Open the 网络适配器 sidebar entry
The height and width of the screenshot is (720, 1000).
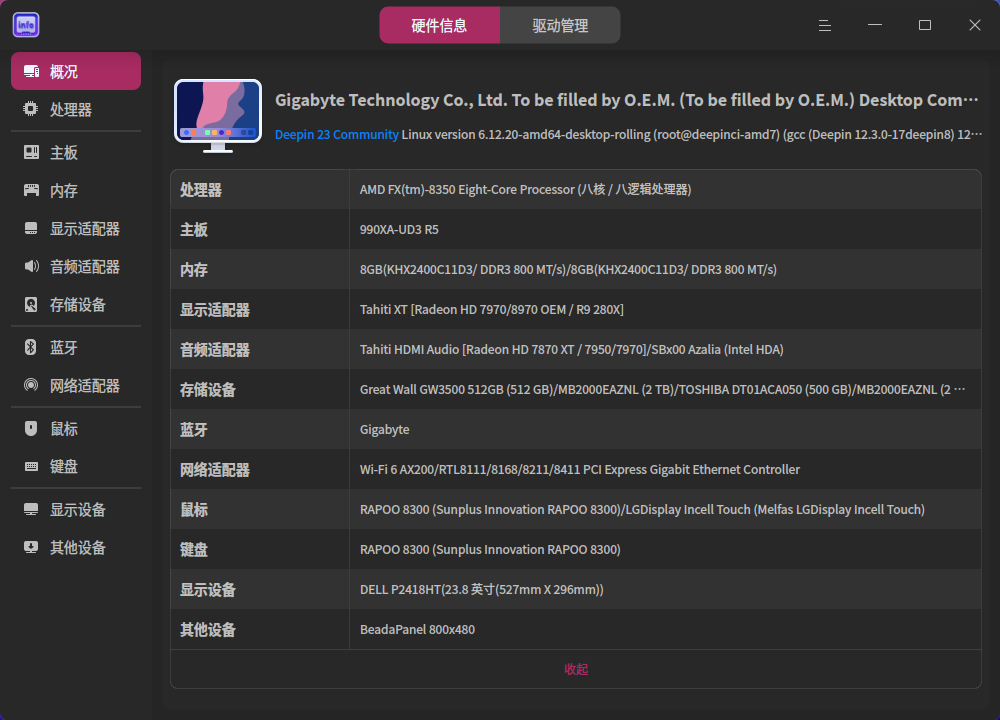pyautogui.click(x=76, y=385)
